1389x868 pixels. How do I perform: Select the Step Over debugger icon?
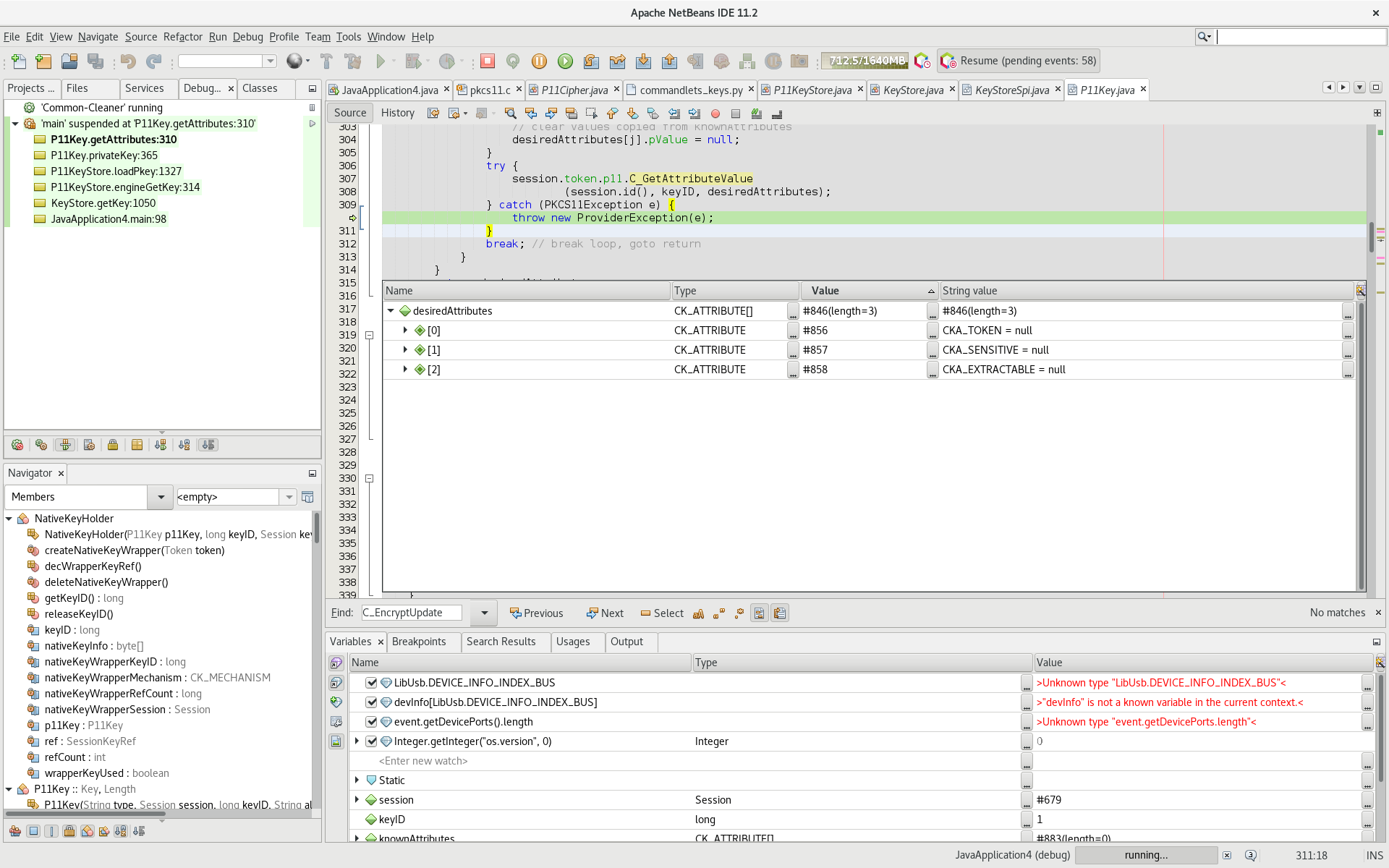[x=591, y=61]
